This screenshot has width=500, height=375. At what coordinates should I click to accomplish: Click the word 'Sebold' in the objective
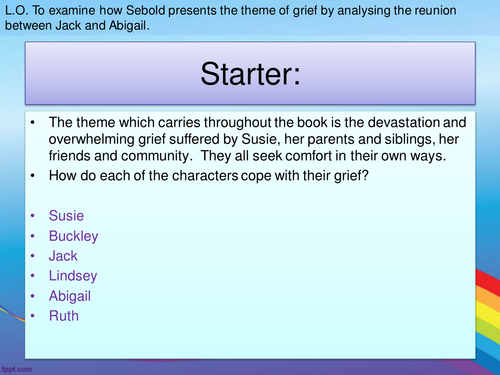[x=146, y=11]
